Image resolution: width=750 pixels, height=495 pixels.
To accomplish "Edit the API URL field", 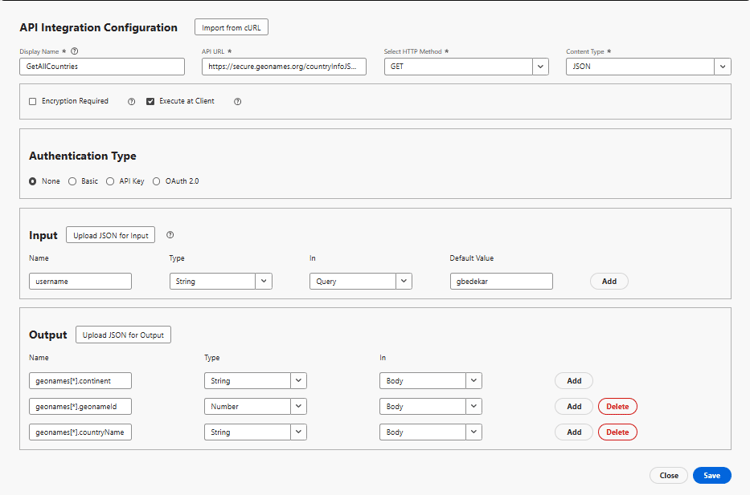I will coord(284,66).
